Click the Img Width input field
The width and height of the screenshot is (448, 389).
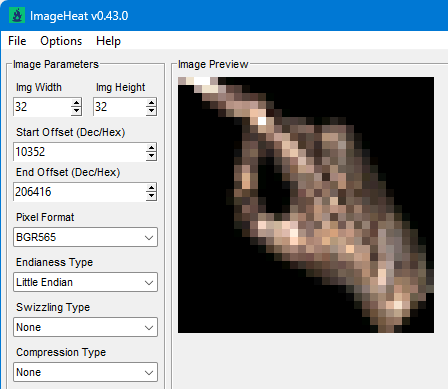42,107
